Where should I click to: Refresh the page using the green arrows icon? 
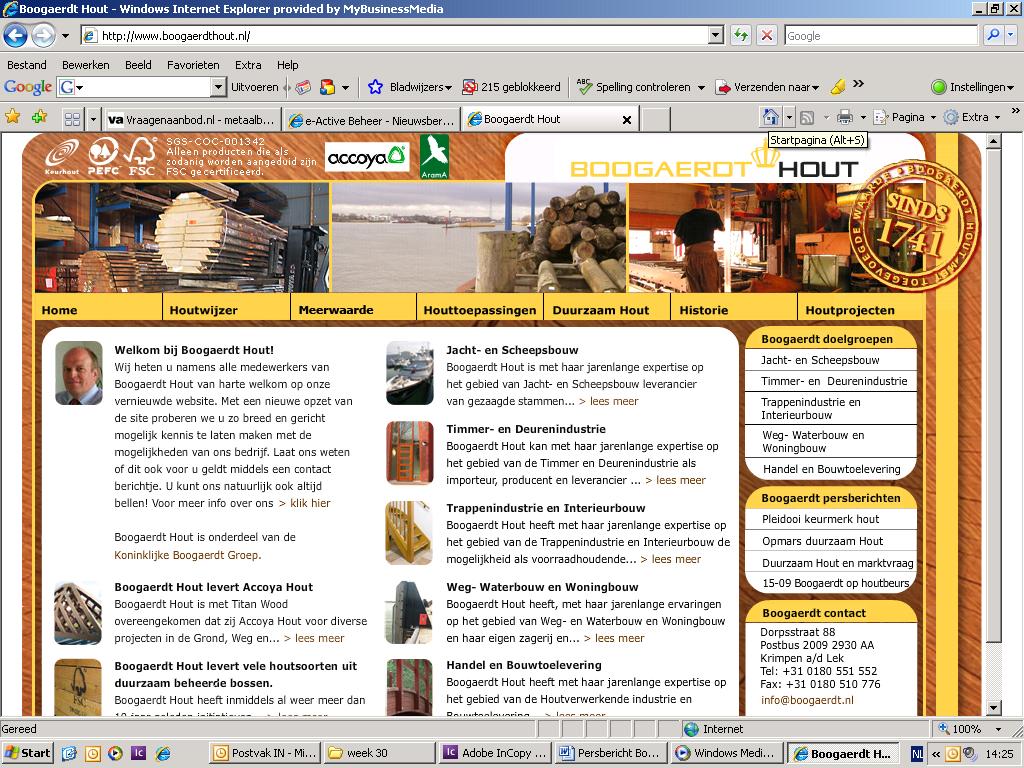tap(741, 35)
